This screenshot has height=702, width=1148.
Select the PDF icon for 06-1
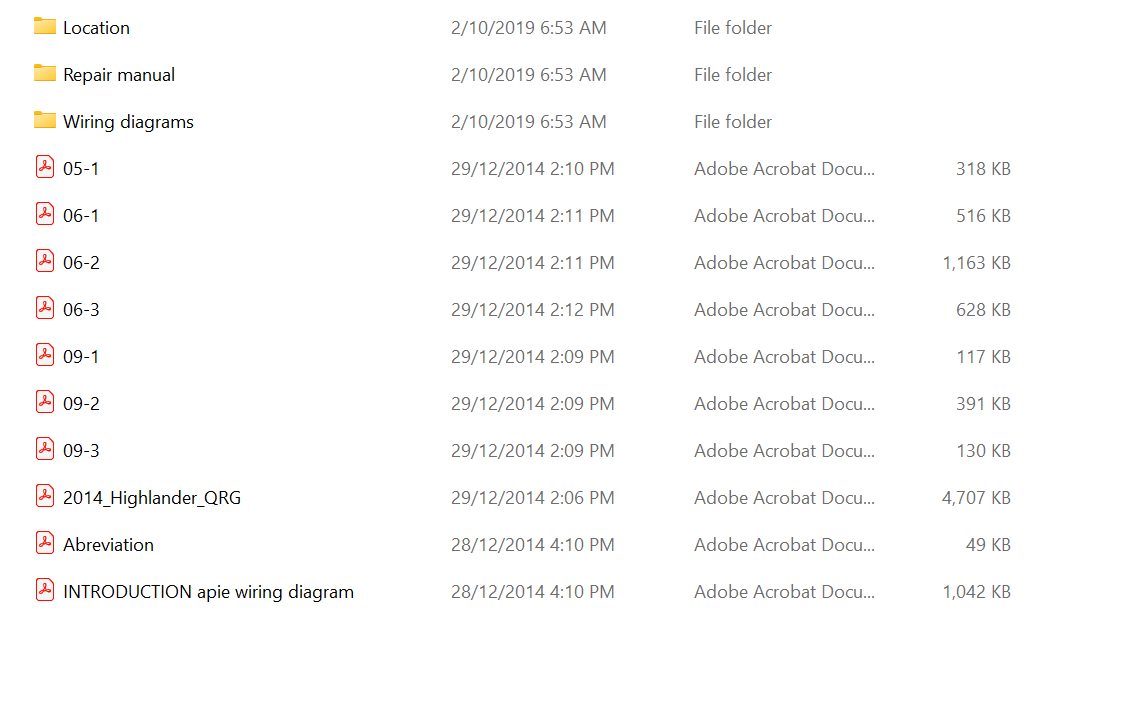(45, 214)
